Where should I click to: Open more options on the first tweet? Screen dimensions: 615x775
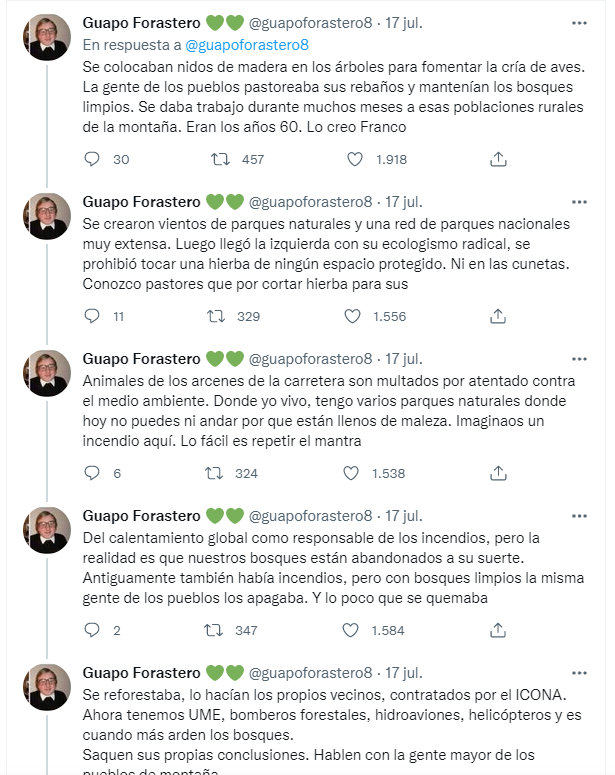point(579,23)
